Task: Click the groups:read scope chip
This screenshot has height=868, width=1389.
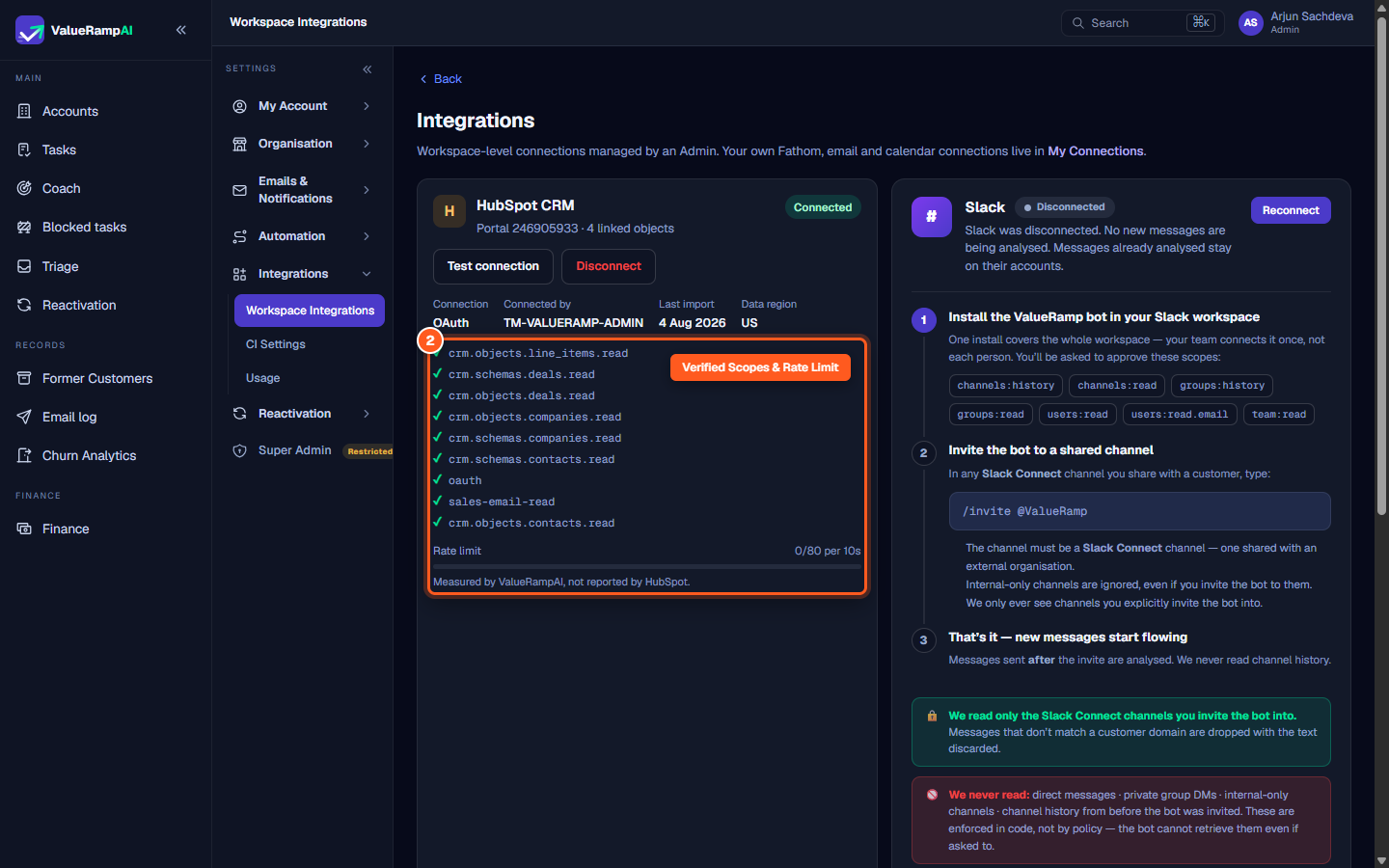Action: [x=991, y=415]
